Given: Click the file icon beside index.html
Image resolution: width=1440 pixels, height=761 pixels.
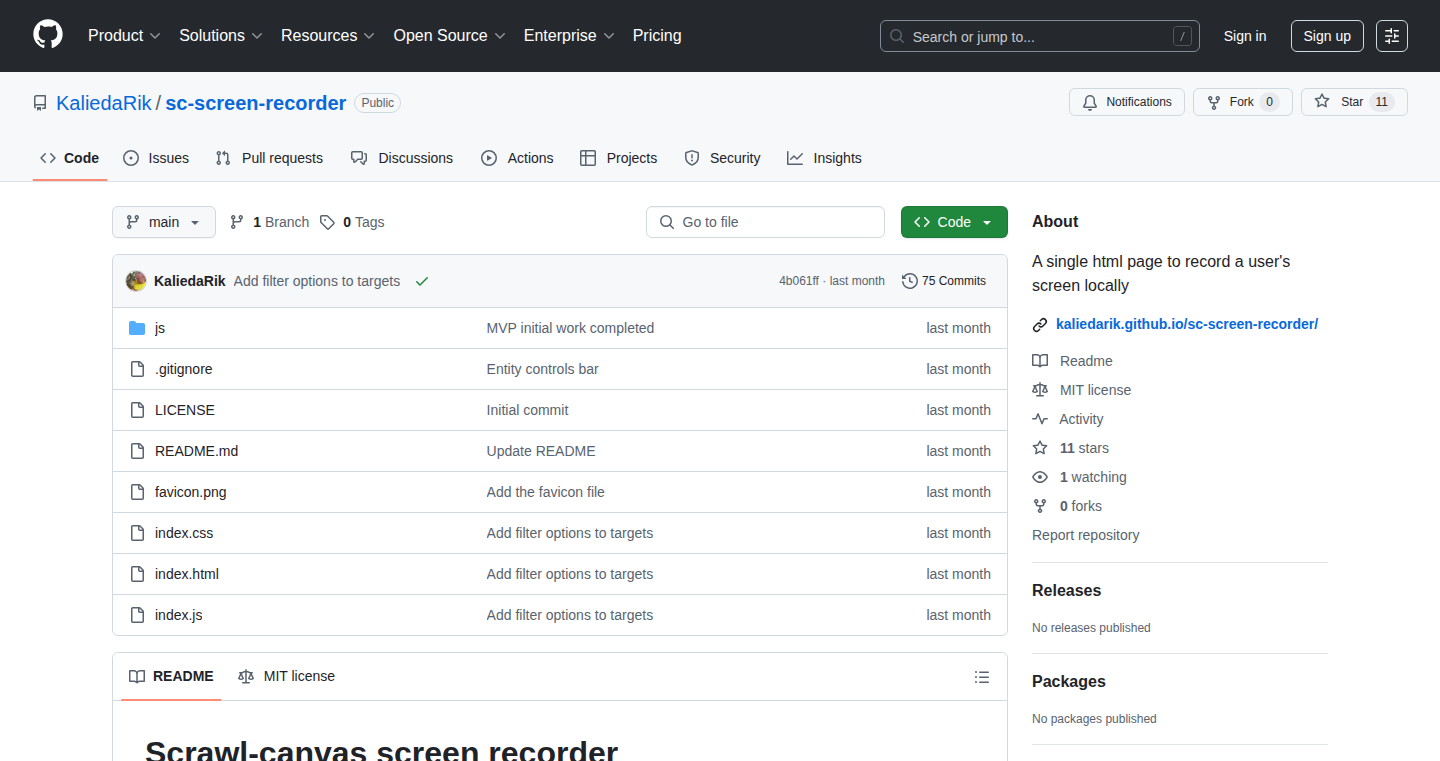Looking at the screenshot, I should [137, 574].
